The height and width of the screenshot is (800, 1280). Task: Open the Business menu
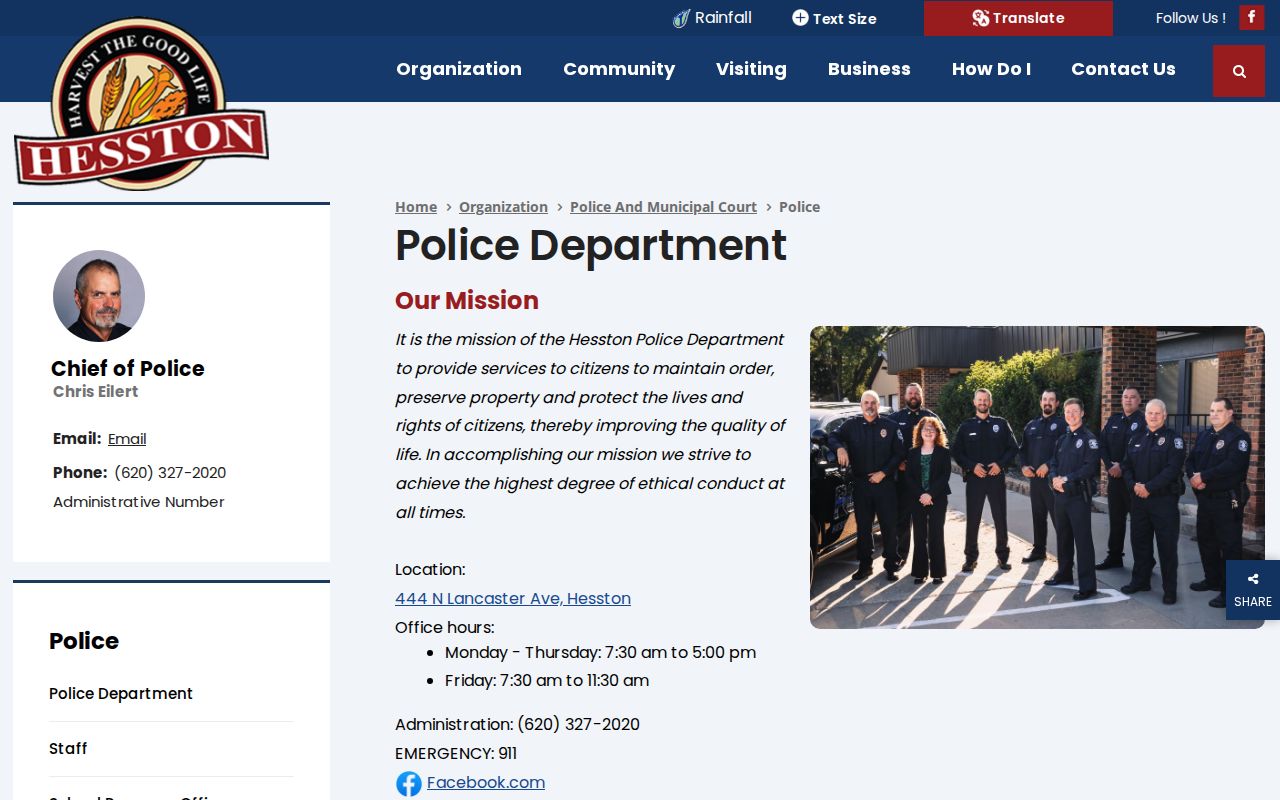pos(869,69)
